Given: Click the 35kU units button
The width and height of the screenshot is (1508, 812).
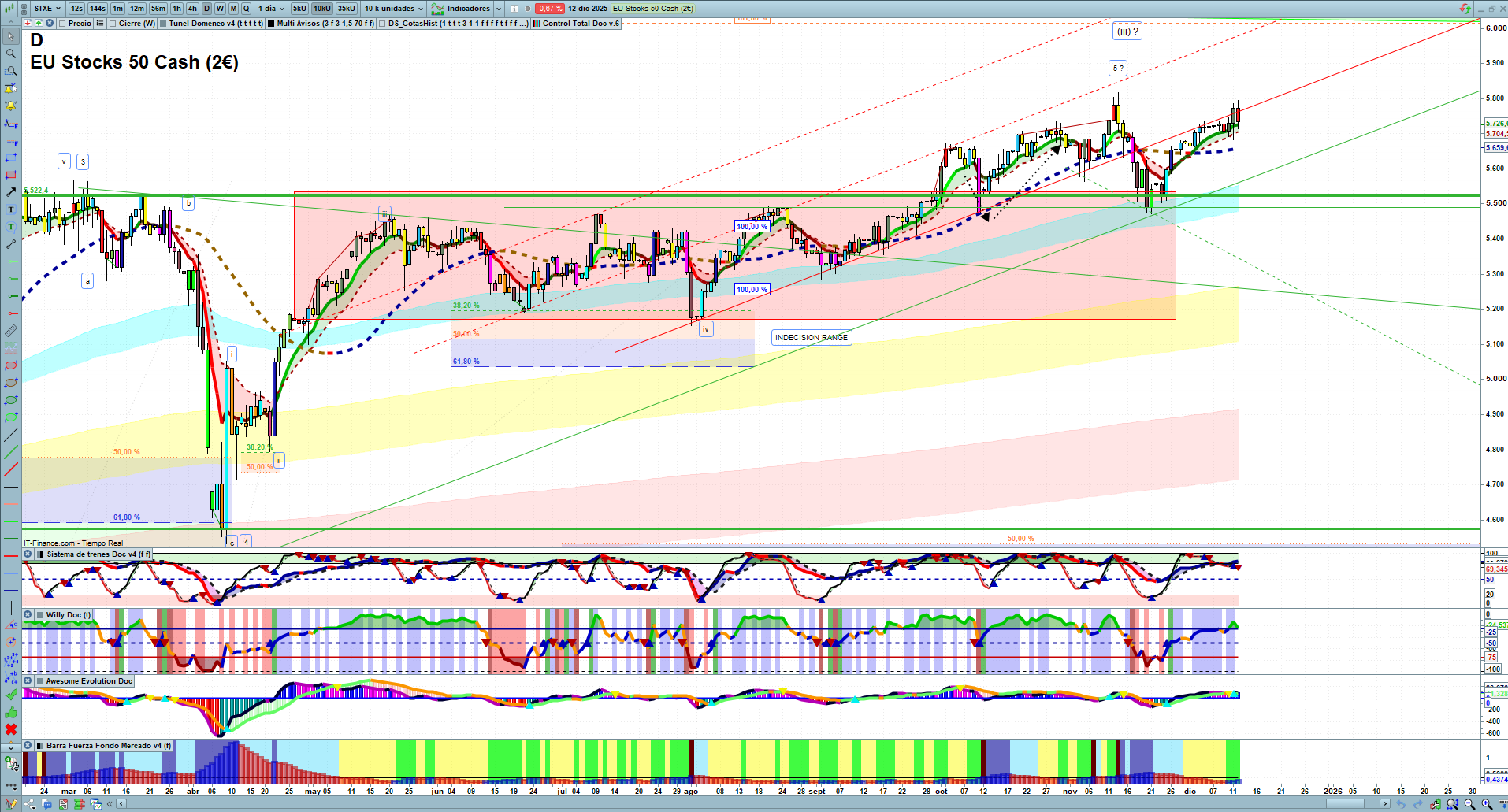Looking at the screenshot, I should pos(346,9).
